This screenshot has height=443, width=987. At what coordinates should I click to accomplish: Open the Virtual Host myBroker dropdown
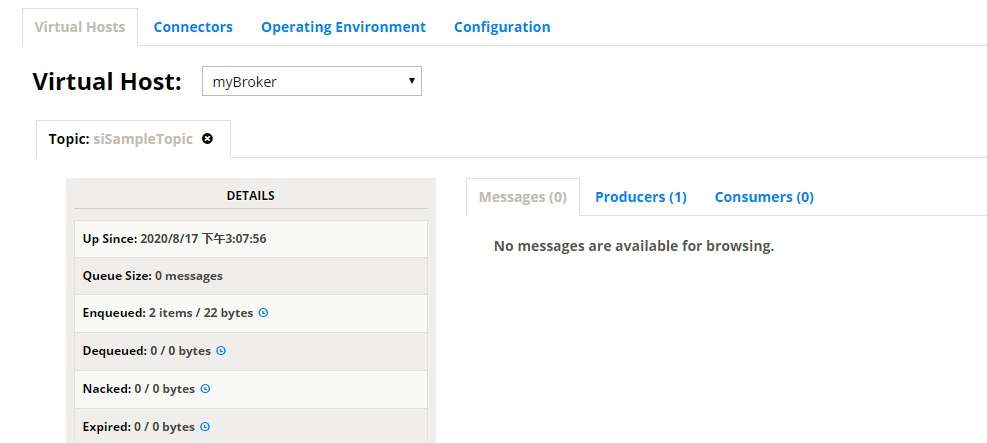(311, 82)
